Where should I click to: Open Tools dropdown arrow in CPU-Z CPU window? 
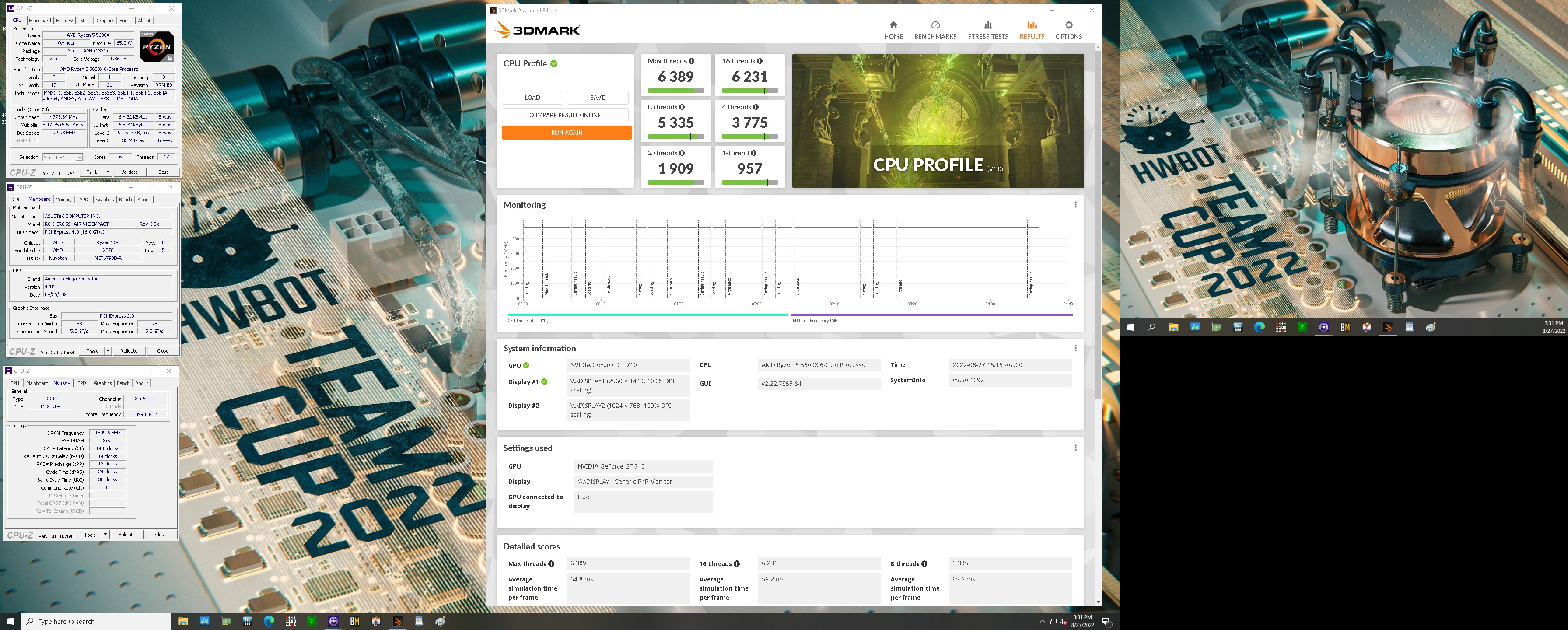(x=108, y=172)
